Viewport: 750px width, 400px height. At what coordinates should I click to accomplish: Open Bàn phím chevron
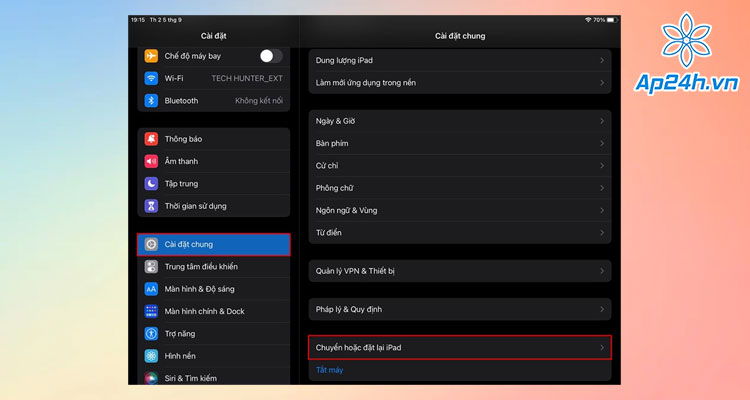(x=602, y=144)
